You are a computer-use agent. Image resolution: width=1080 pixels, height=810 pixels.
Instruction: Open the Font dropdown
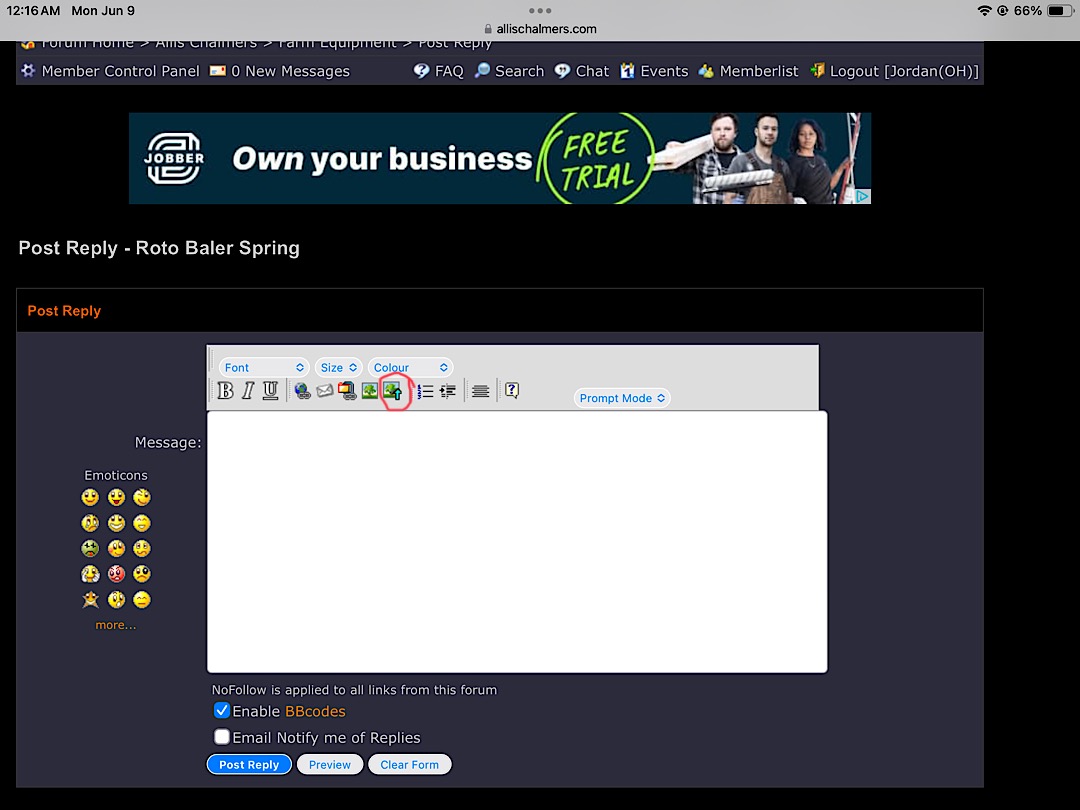[x=264, y=368]
